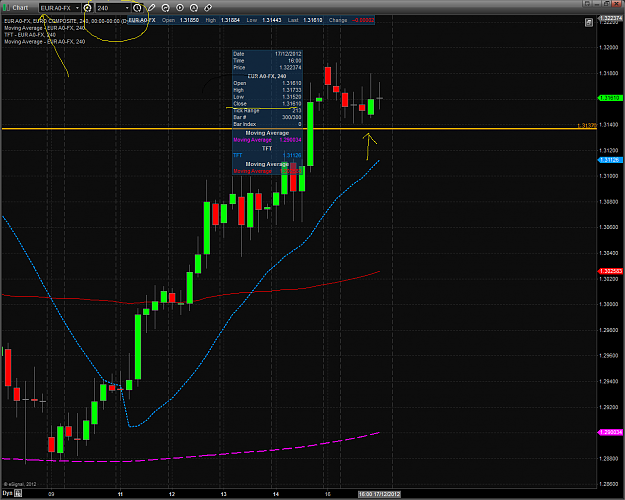
Task: Click the refresh/reload chart icon
Action: 165,8
